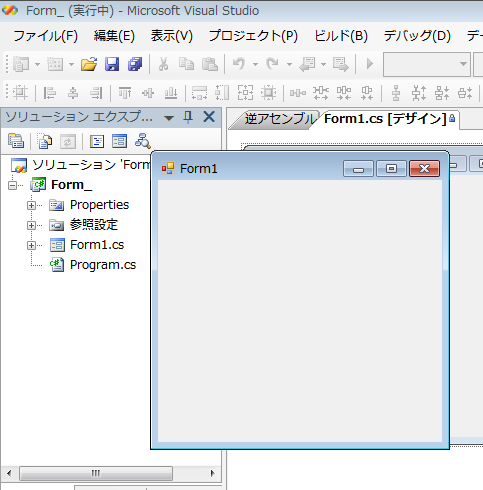Expand the 参照設定 folder node

(x=31, y=225)
